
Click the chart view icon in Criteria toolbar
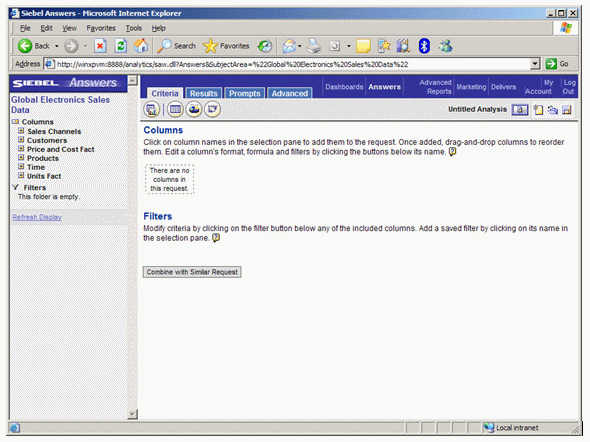coord(194,109)
